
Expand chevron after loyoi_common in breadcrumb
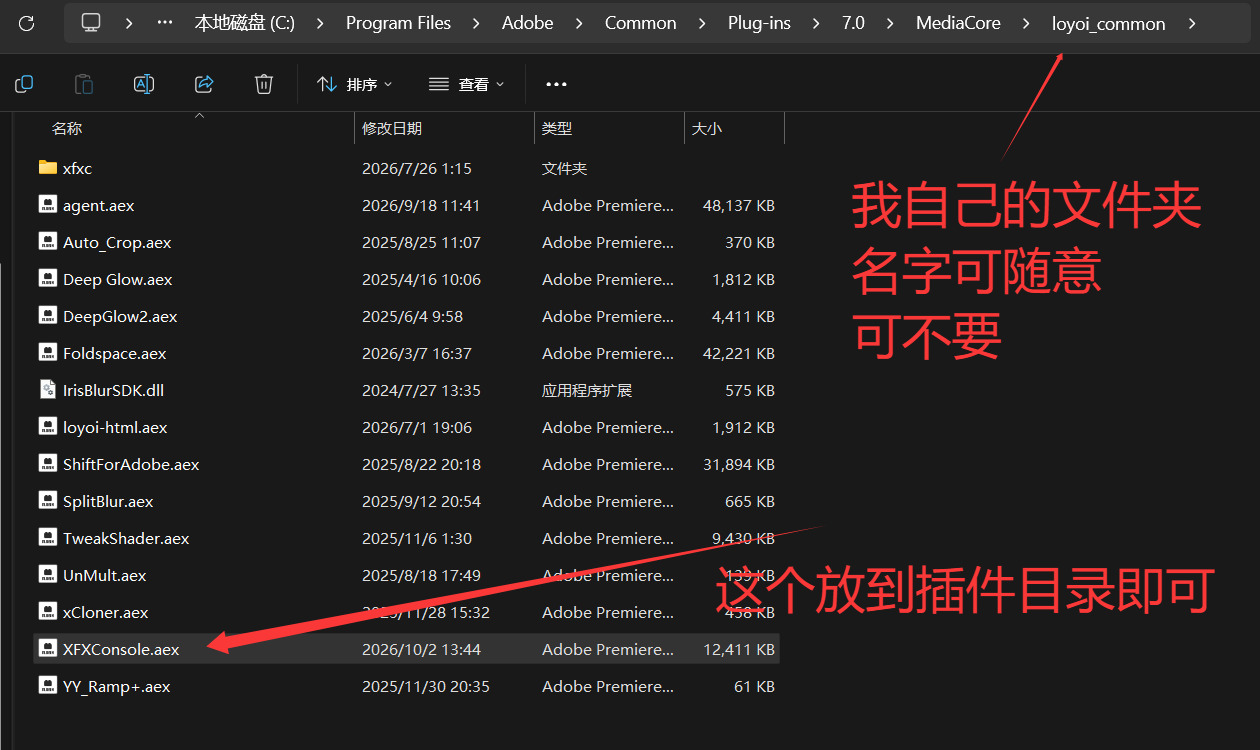click(x=1192, y=23)
